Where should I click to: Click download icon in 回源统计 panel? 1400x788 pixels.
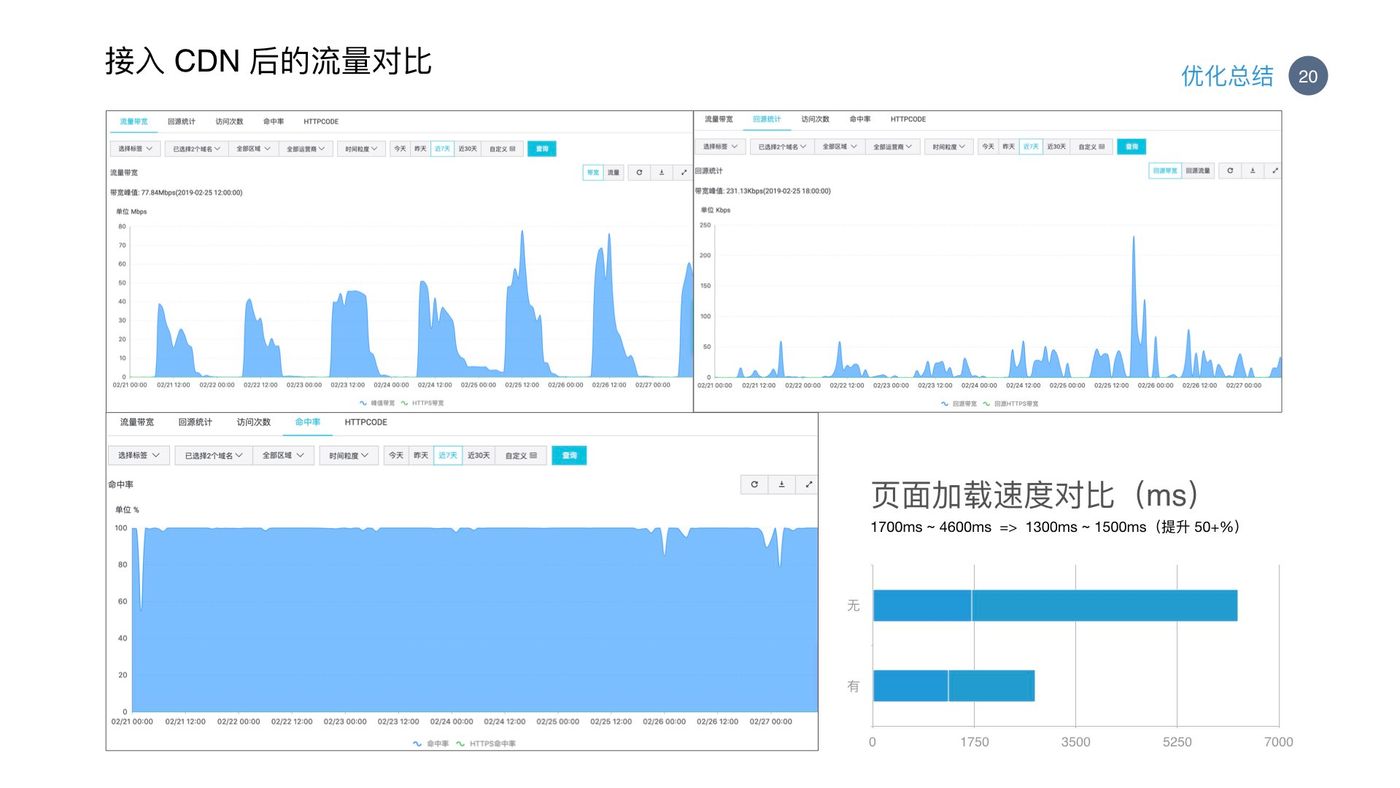[1252, 171]
